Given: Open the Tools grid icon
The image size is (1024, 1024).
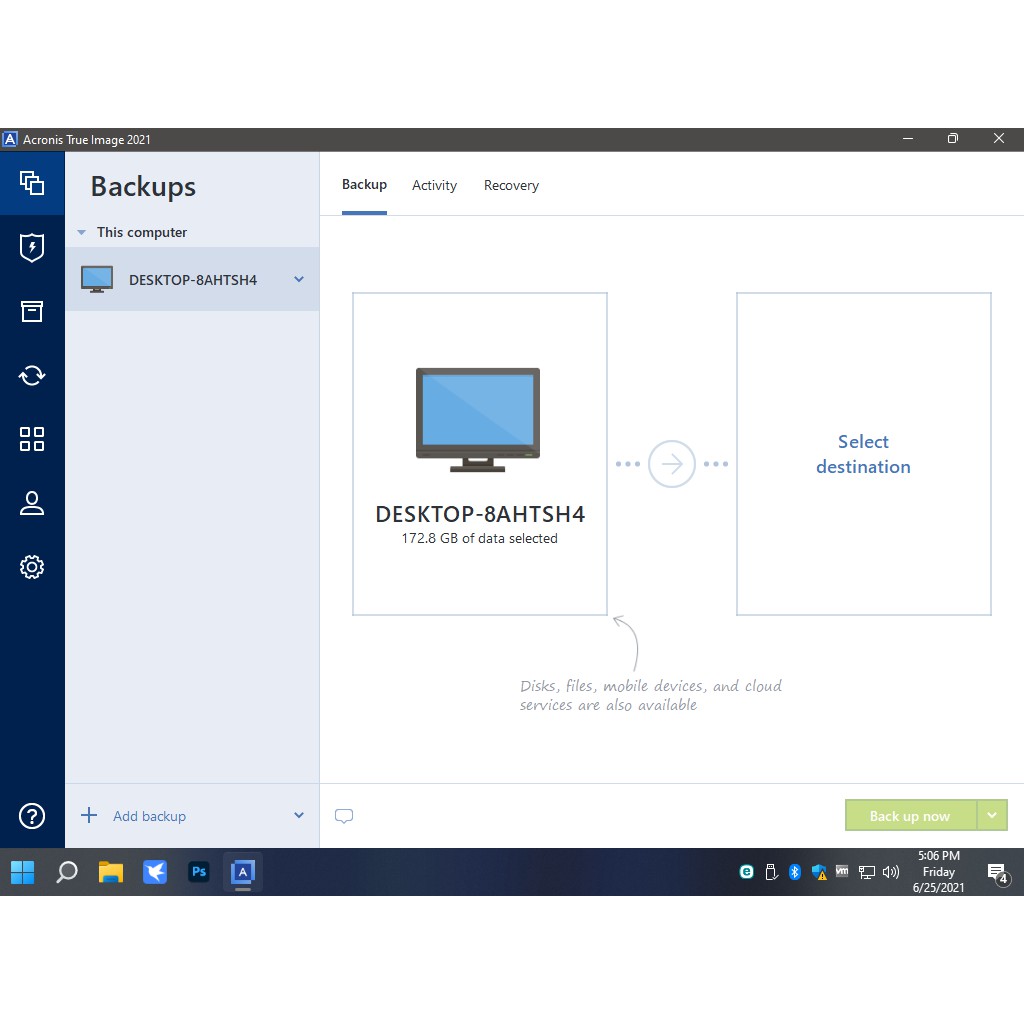Looking at the screenshot, I should (x=32, y=439).
